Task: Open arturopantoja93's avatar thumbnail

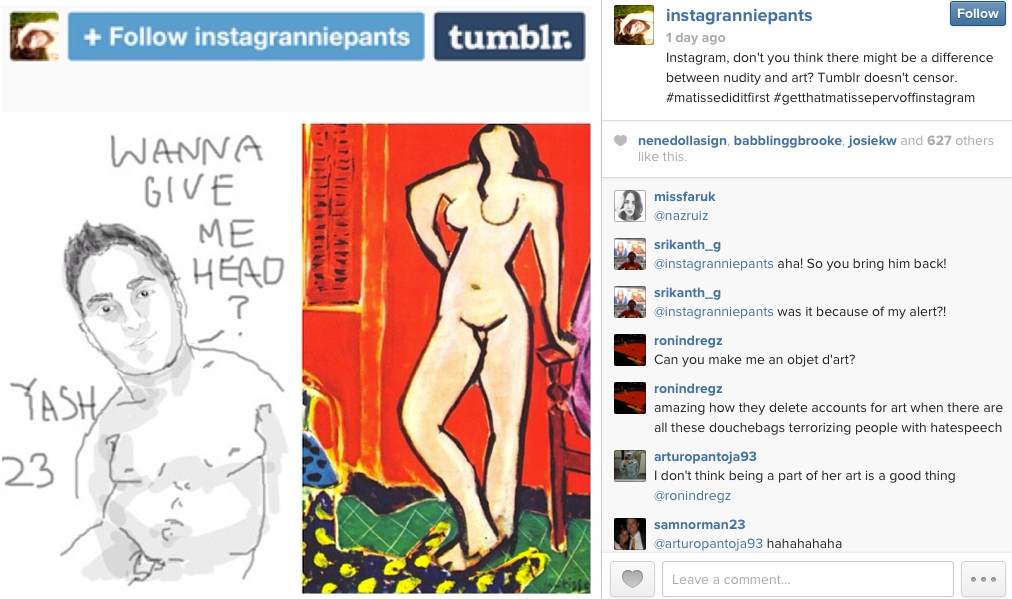Action: 630,466
